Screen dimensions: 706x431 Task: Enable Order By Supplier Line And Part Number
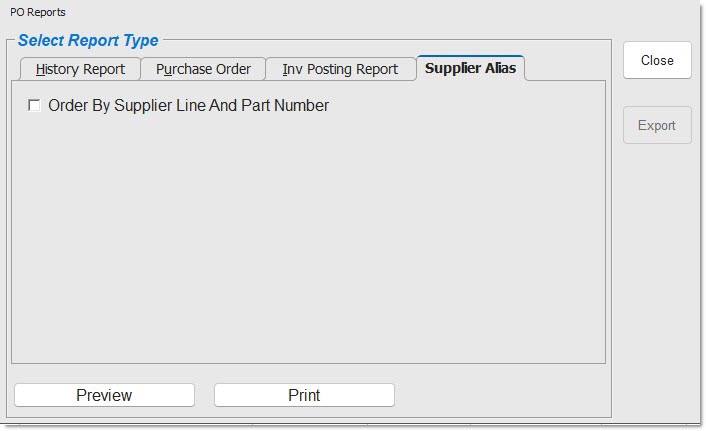35,105
